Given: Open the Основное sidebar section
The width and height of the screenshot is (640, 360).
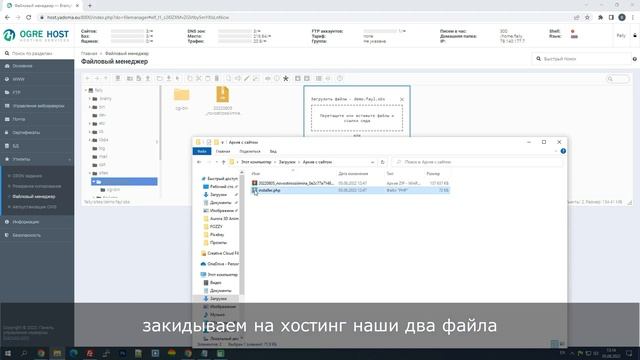Looking at the screenshot, I should point(22,66).
